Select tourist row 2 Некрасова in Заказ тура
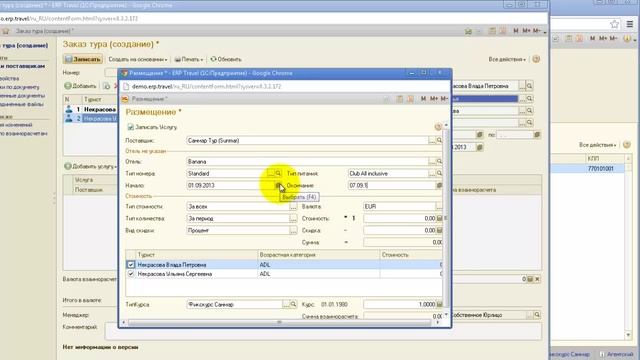 point(91,118)
